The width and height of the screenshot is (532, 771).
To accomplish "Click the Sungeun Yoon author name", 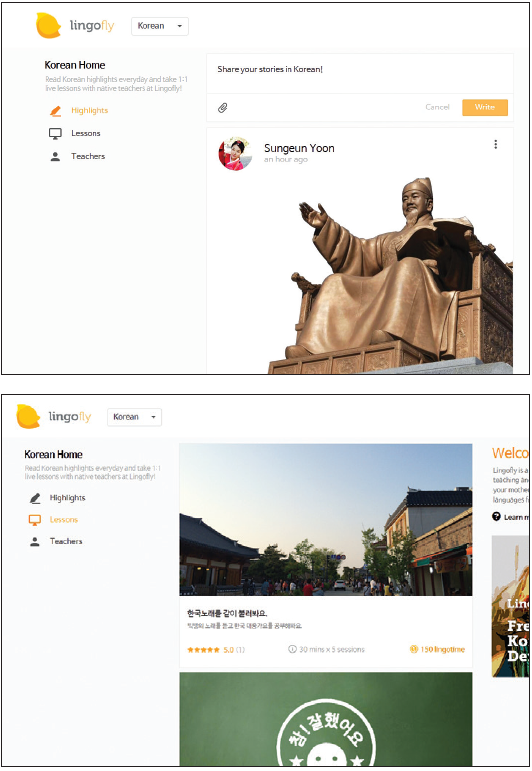I will coord(299,148).
